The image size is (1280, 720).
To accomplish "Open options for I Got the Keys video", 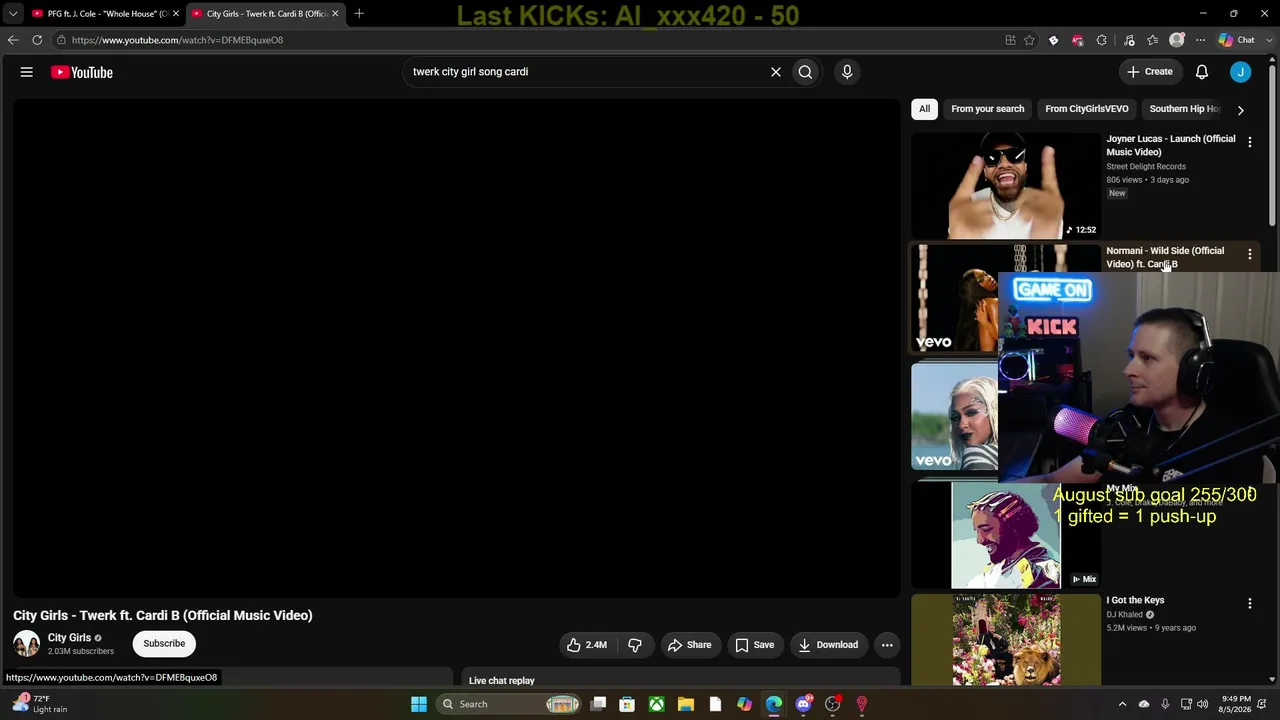I will tap(1249, 603).
